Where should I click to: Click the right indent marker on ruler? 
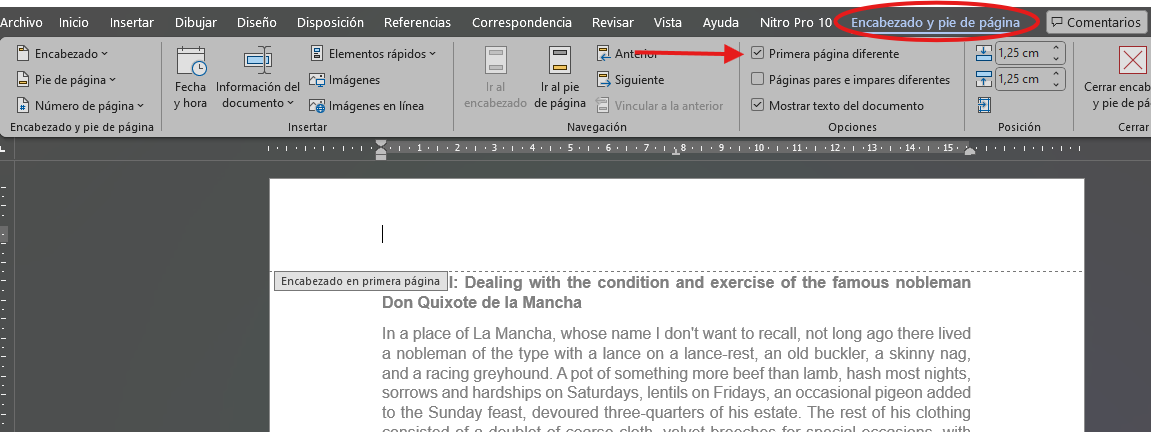pos(970,152)
